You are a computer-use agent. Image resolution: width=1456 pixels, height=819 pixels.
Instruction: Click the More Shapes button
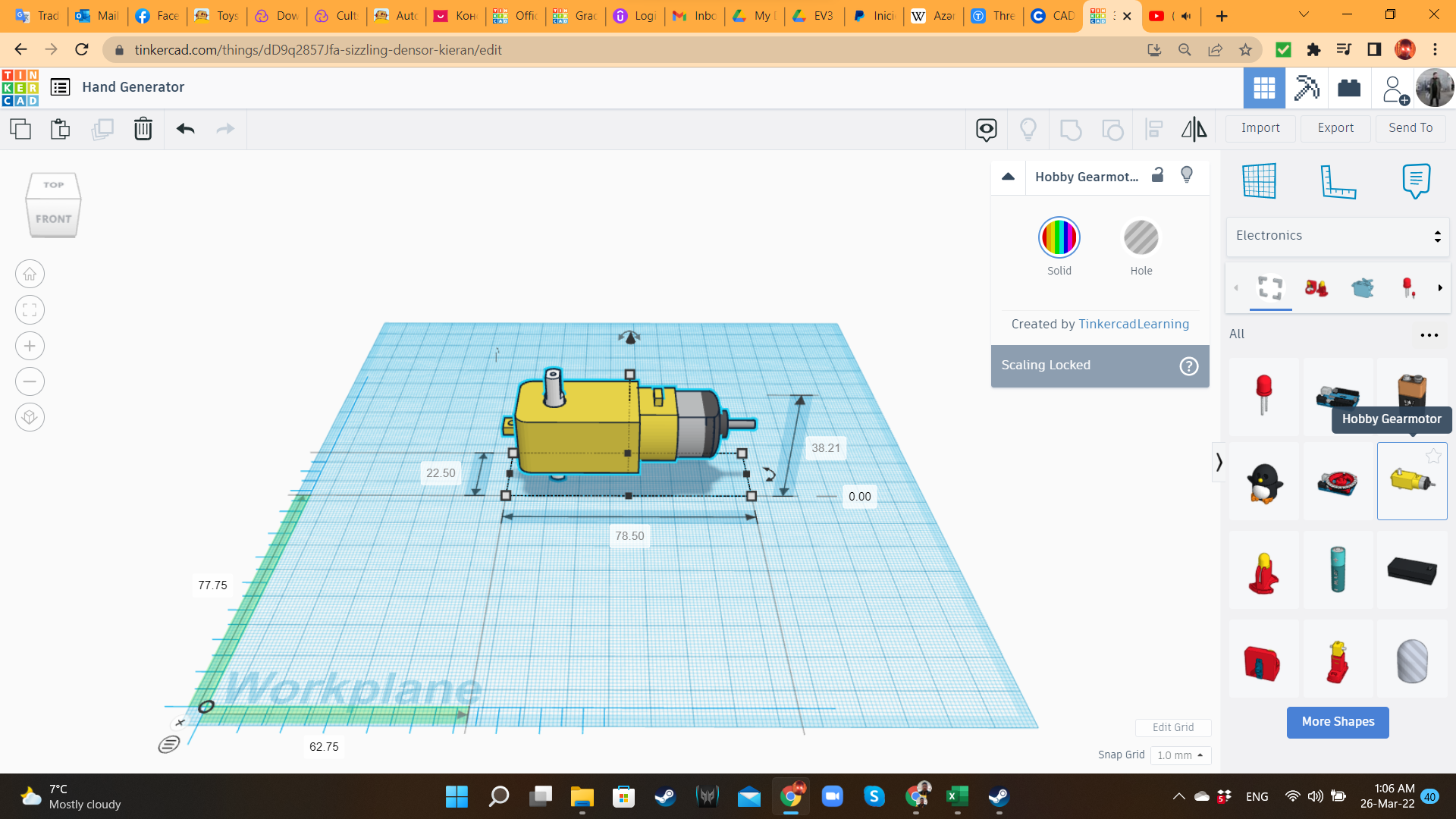pos(1337,722)
